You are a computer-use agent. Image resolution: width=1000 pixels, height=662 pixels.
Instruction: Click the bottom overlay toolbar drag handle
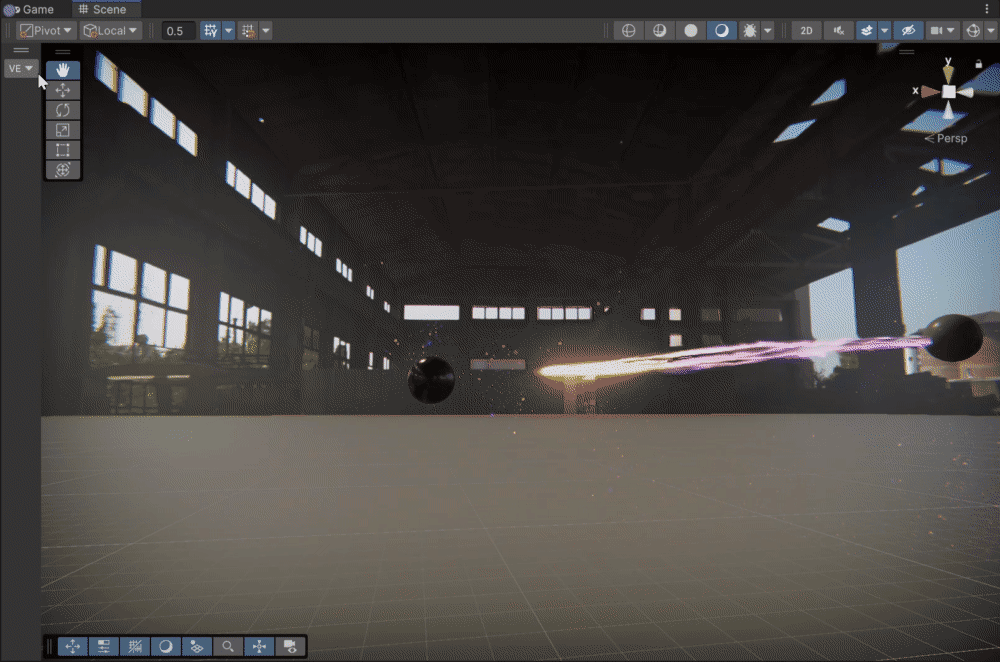[x=50, y=647]
